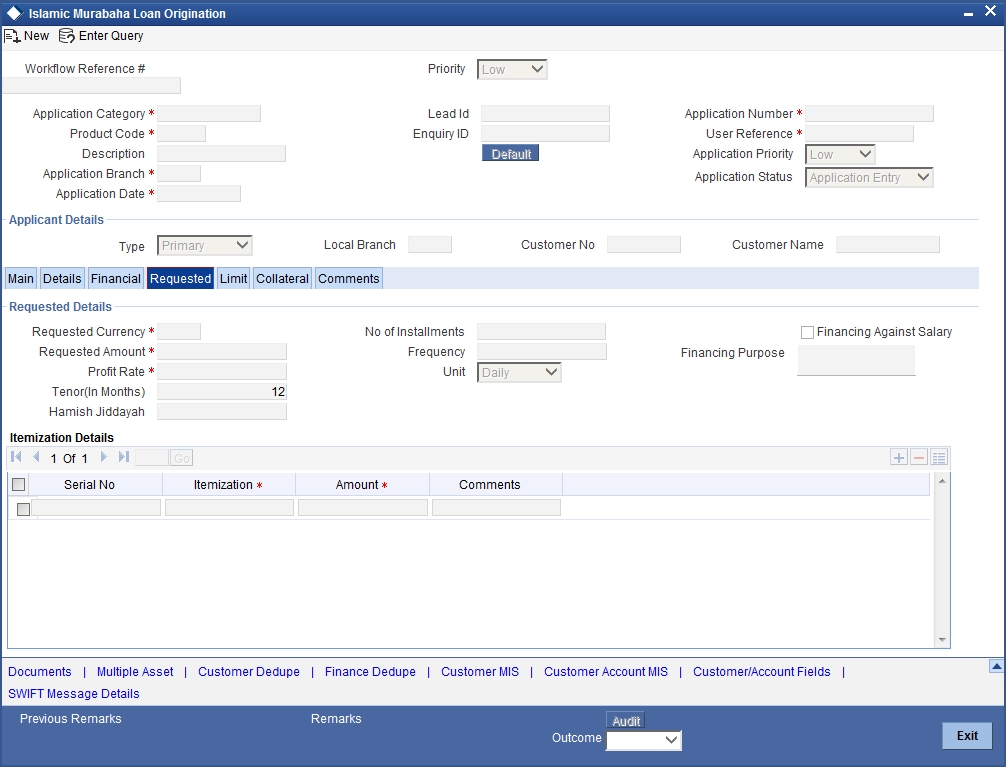This screenshot has width=1006, height=767.
Task: Click the Default button
Action: (x=511, y=153)
